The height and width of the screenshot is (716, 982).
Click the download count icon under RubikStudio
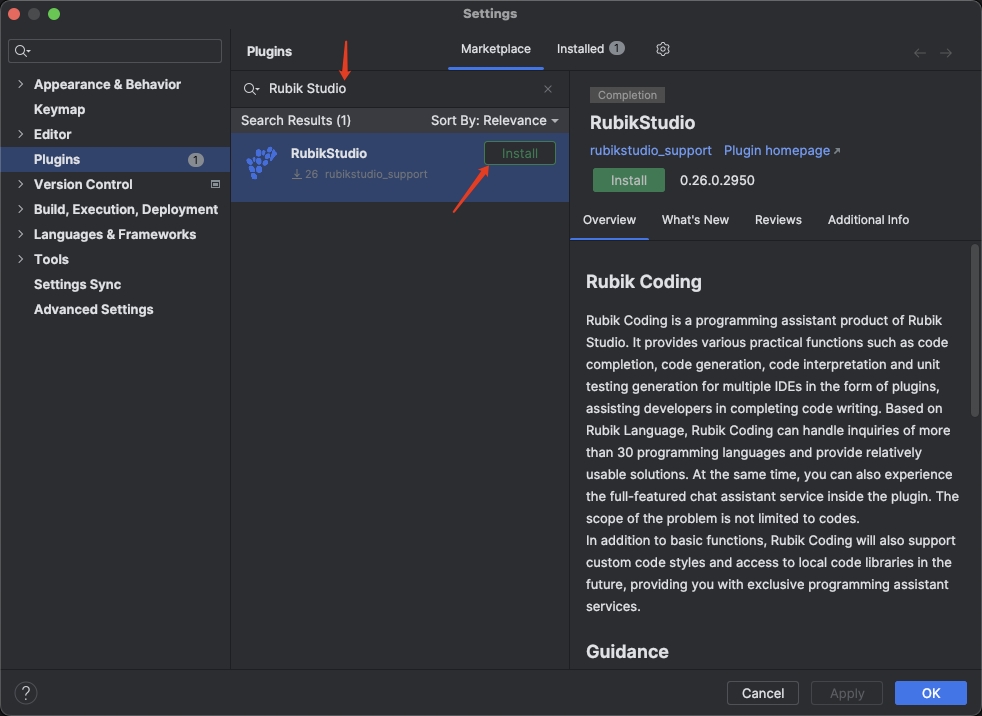(x=297, y=174)
